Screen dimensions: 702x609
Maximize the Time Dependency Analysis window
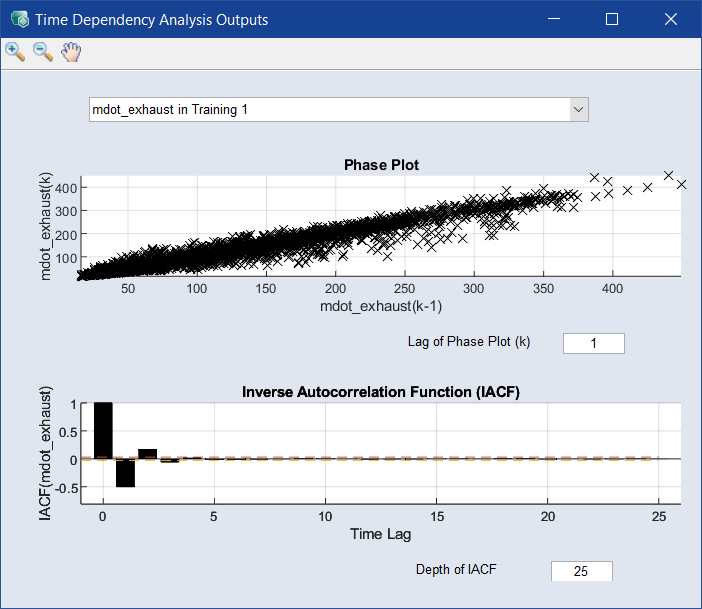point(612,19)
